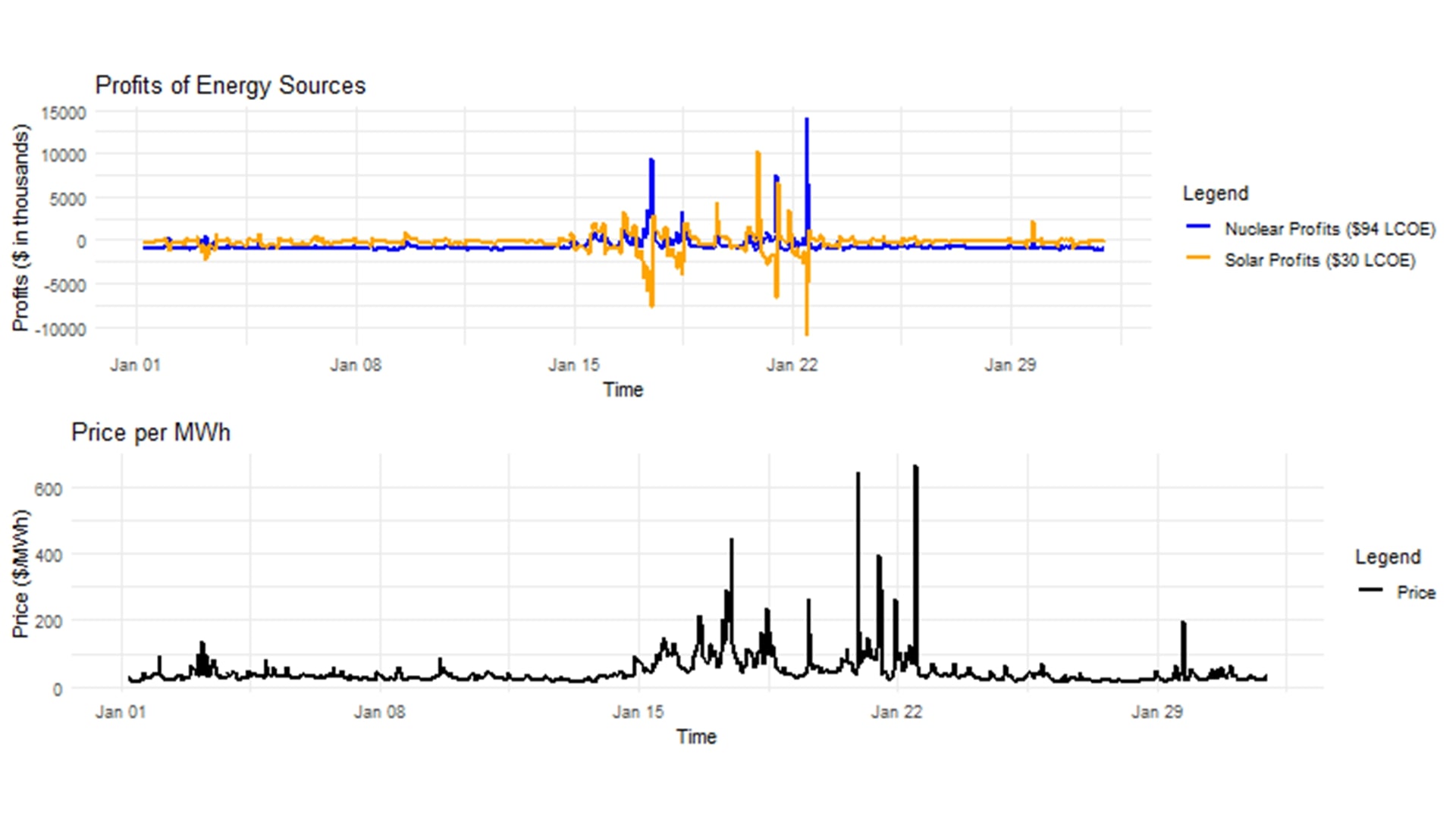This screenshot has width=1456, height=819.
Task: Click the Profits of Energy Sources title
Action: point(231,86)
